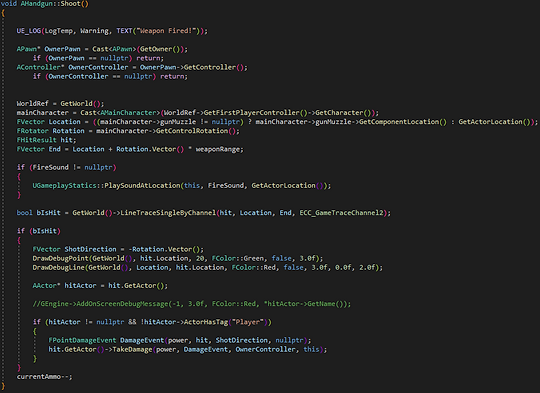
Task: Click the GetOwner call
Action: 156,49
